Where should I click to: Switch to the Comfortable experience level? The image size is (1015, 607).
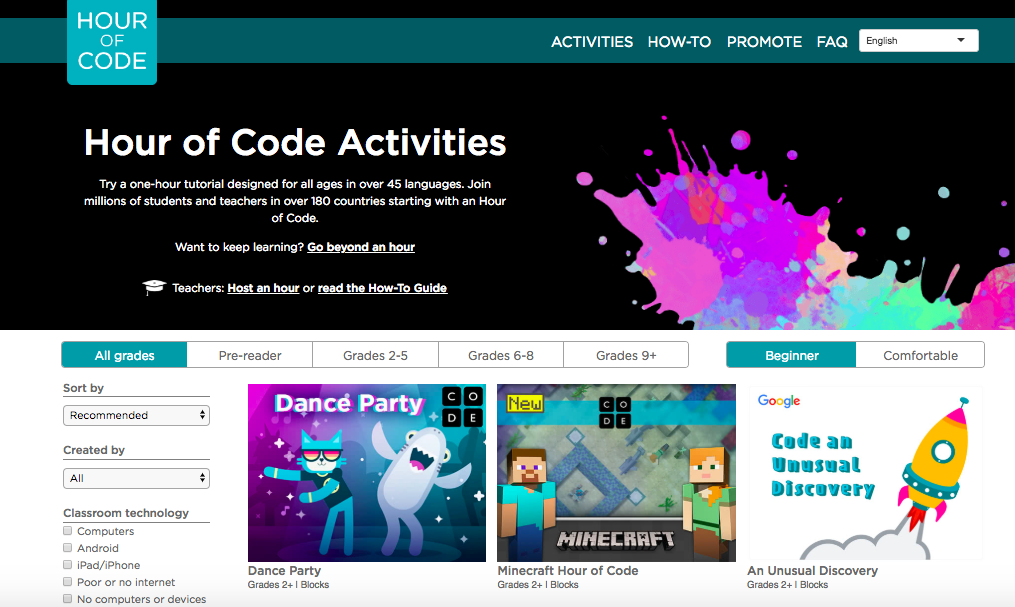coord(920,355)
